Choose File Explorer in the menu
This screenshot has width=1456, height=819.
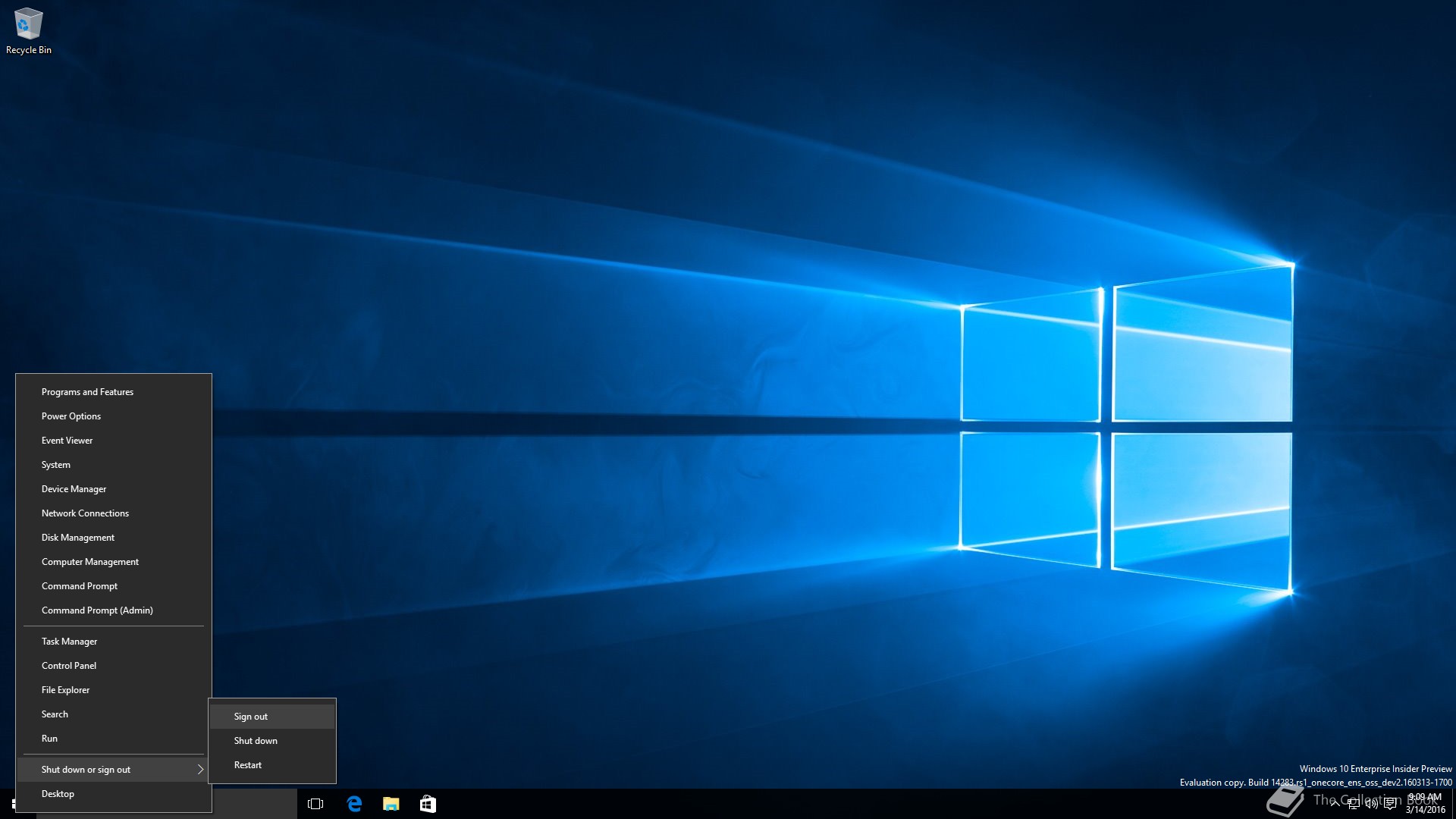click(x=114, y=690)
